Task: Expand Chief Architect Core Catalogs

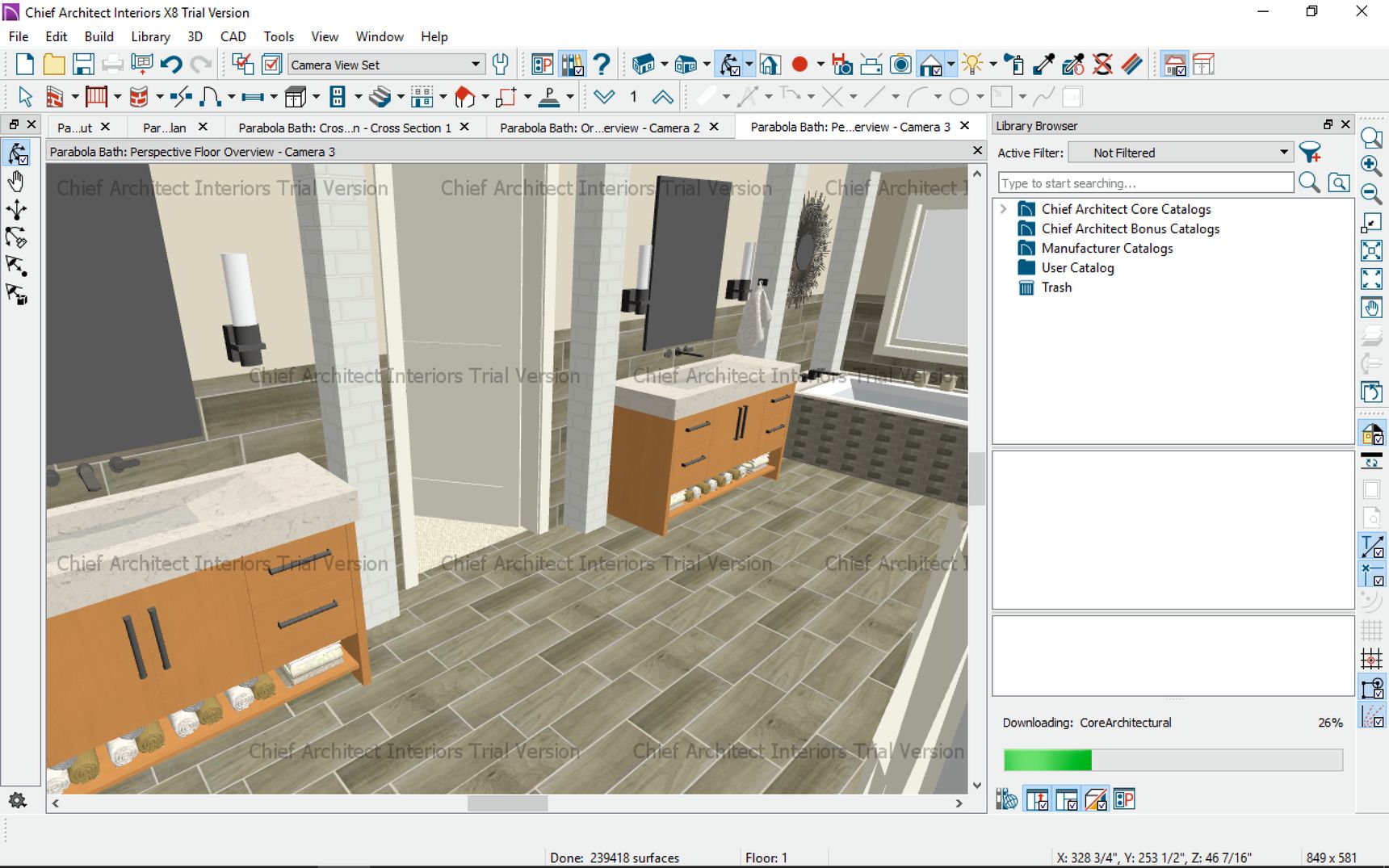Action: click(x=1004, y=209)
